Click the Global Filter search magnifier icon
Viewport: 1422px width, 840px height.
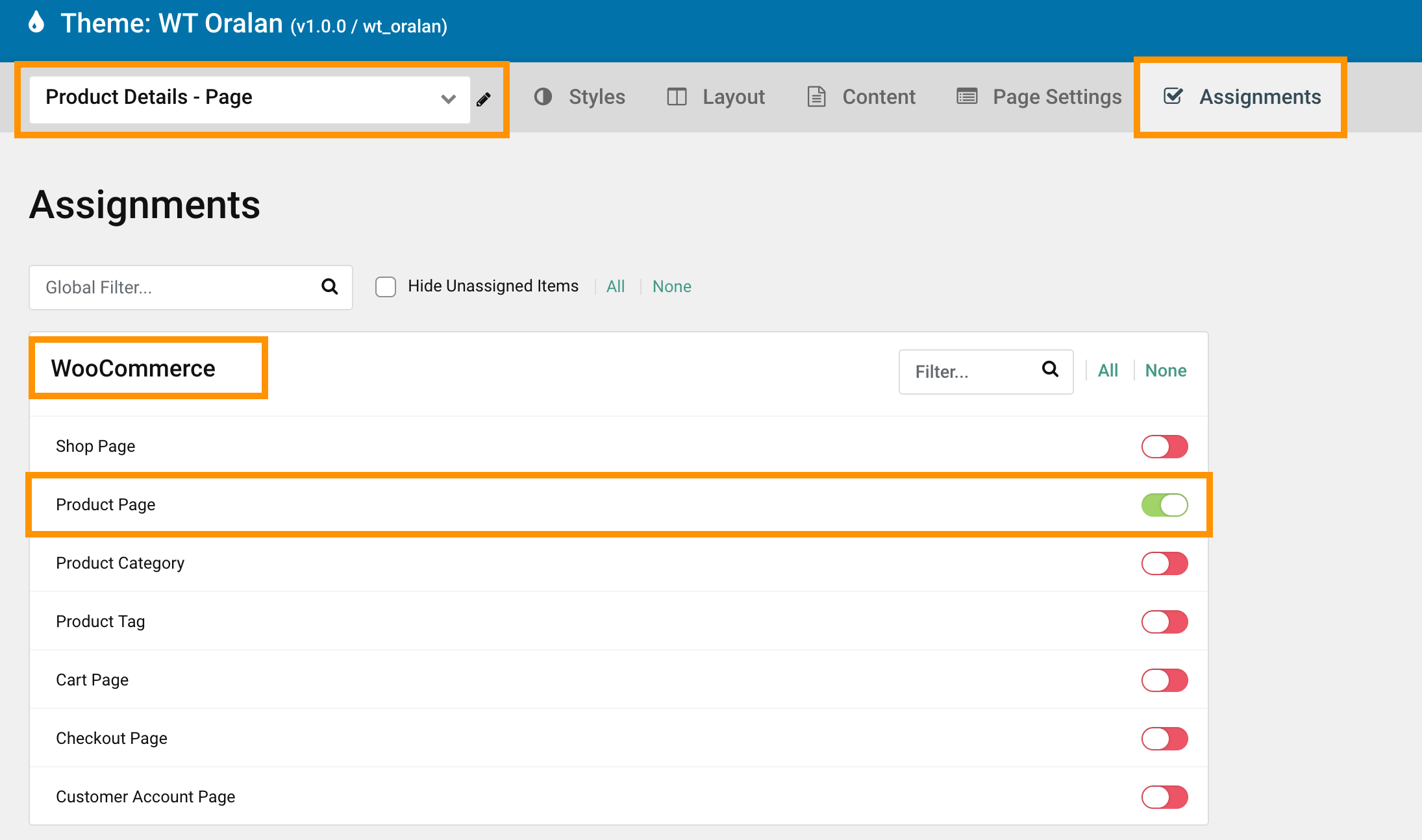(x=330, y=286)
